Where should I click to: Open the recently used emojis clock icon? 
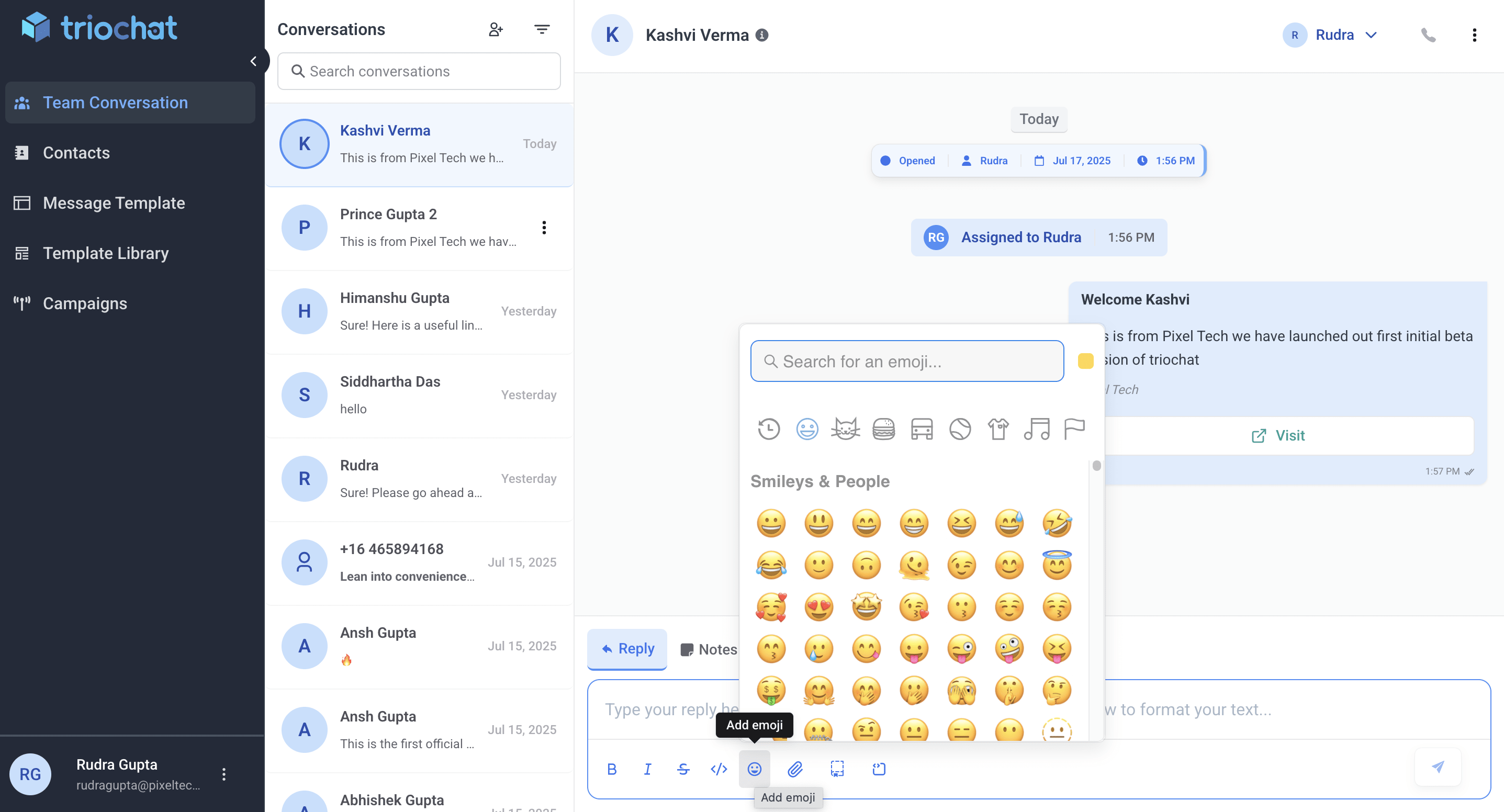pyautogui.click(x=769, y=429)
